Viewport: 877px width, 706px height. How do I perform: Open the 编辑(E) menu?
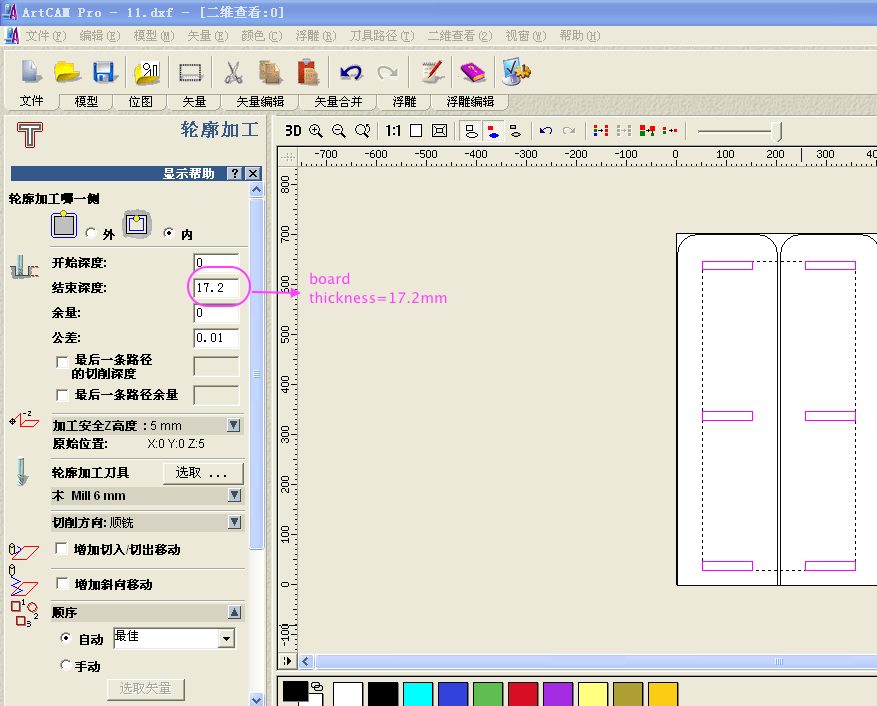[100, 36]
